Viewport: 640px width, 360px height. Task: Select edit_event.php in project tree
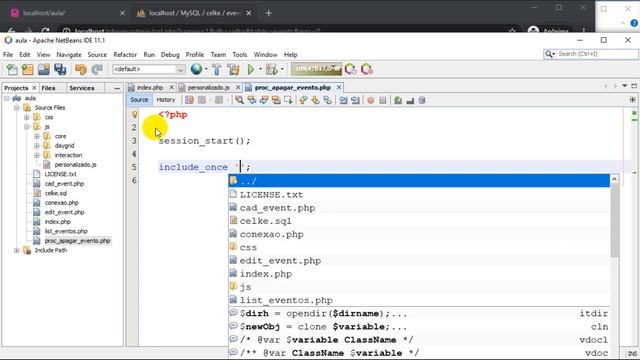[64, 212]
